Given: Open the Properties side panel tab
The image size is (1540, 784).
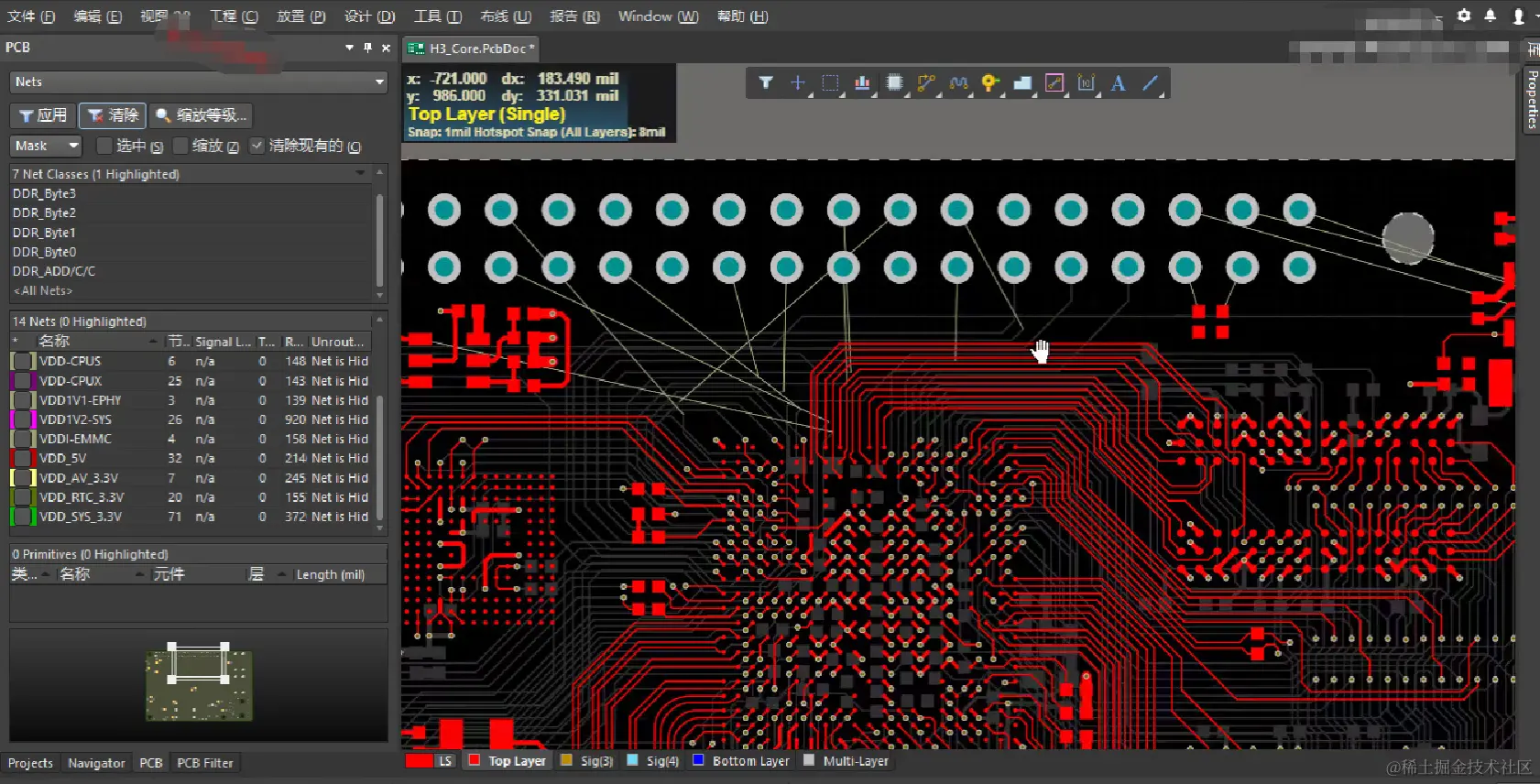Looking at the screenshot, I should tap(1532, 98).
